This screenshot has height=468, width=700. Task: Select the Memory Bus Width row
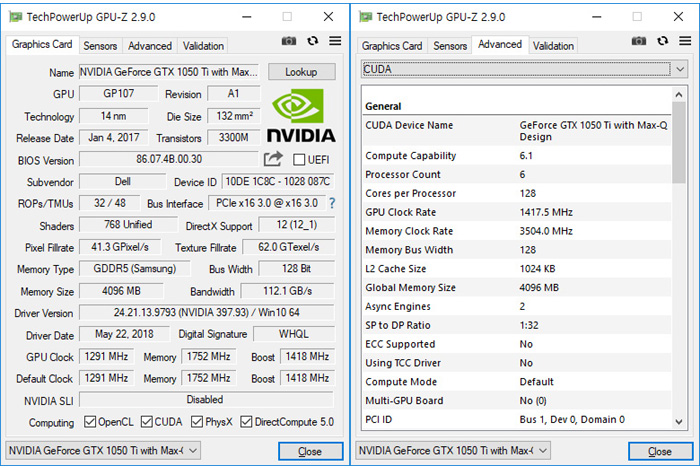click(517, 250)
